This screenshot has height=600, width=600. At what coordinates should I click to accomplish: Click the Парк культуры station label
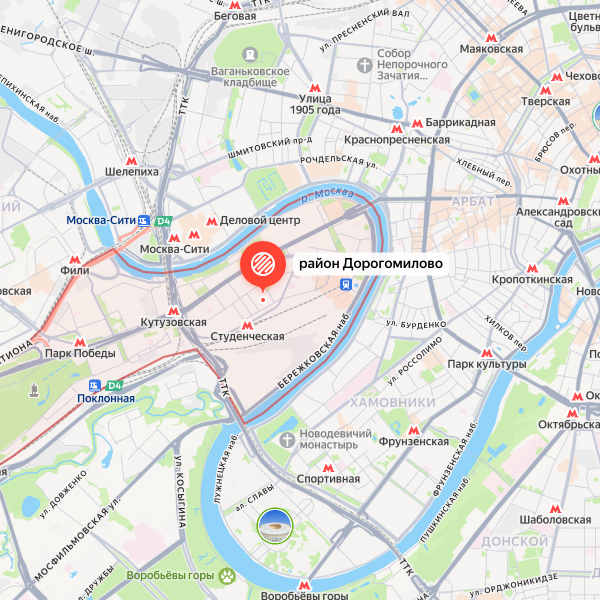coord(487,364)
